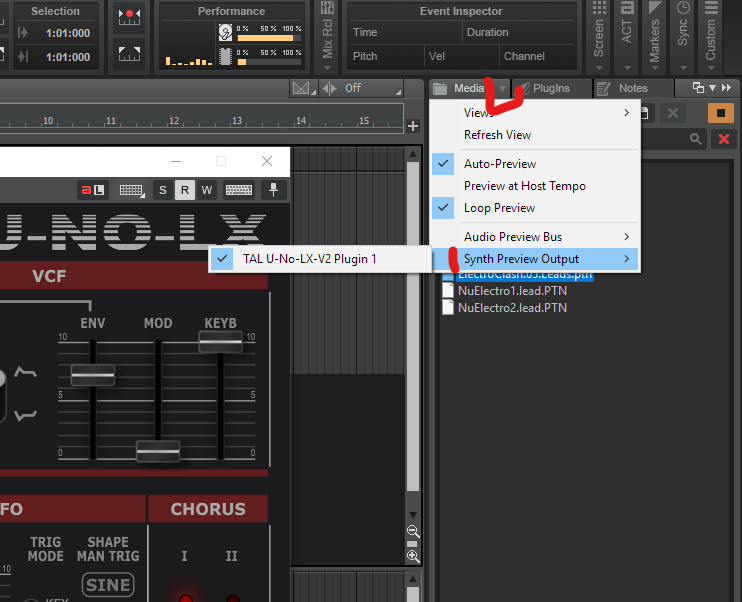This screenshot has width=742, height=602.
Task: Click the track view vertical scrollbar thumb
Action: point(413,327)
